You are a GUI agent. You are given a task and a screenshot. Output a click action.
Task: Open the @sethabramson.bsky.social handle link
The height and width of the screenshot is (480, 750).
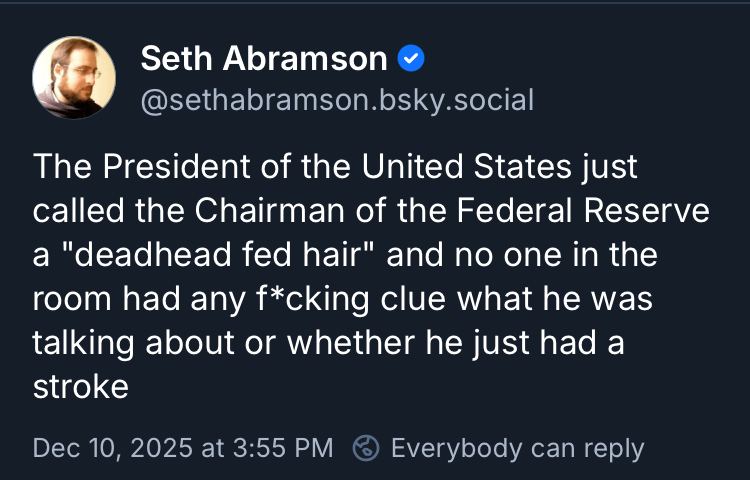point(337,100)
